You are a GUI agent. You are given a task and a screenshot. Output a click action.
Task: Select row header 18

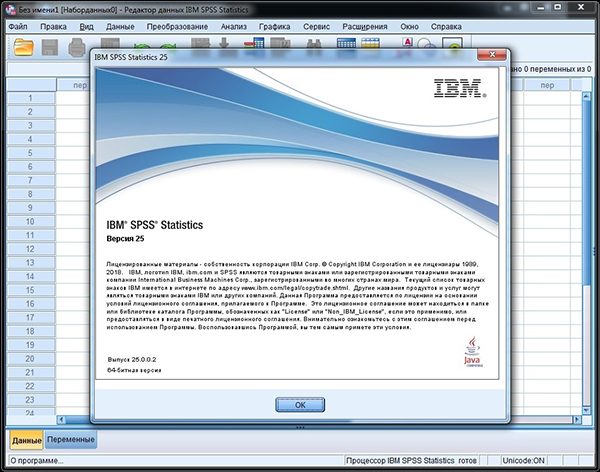click(31, 332)
